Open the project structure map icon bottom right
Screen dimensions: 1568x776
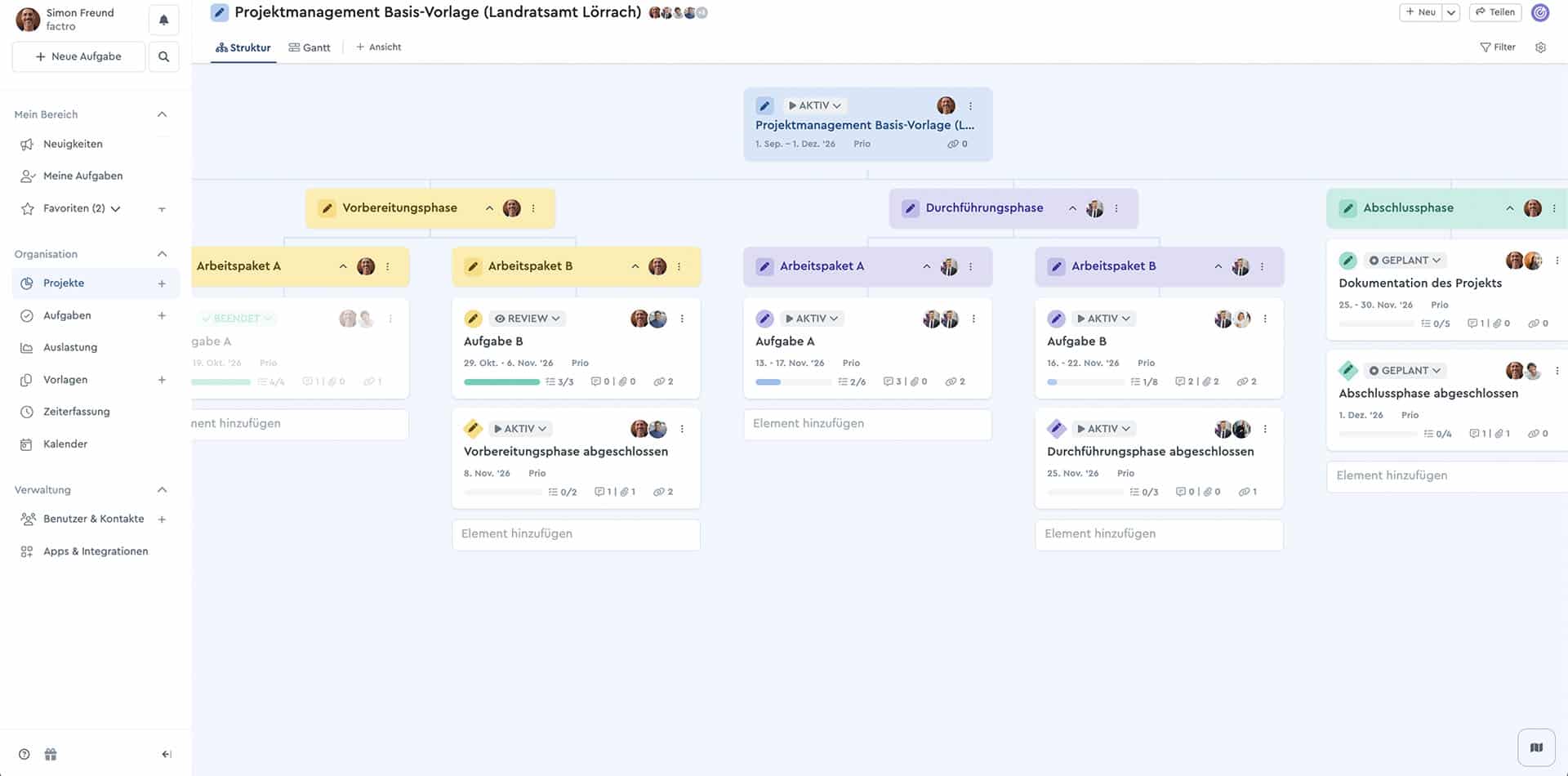(x=1538, y=746)
